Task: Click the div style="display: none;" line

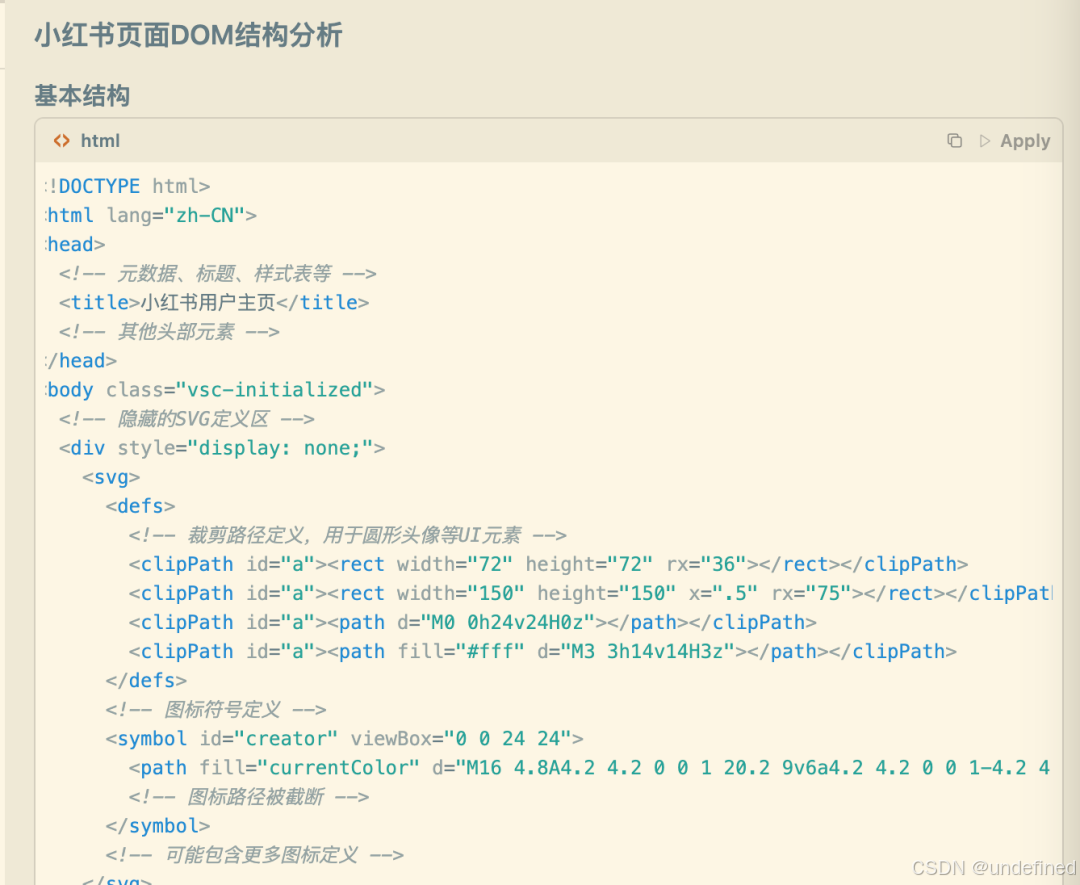Action: [x=222, y=448]
